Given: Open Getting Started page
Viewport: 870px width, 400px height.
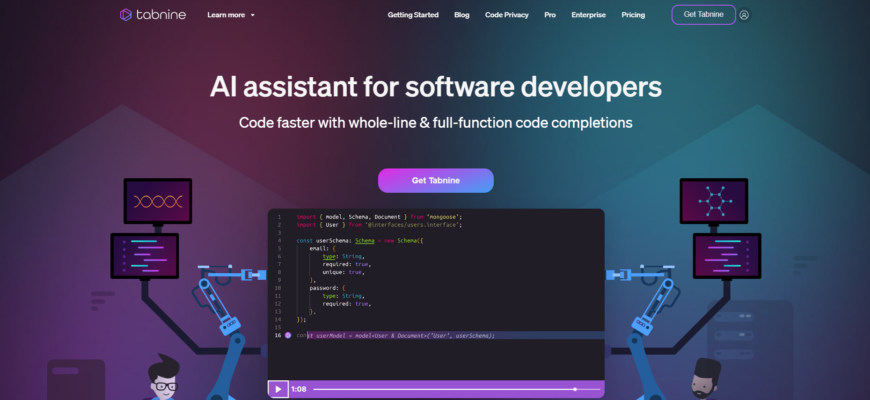Looking at the screenshot, I should point(413,15).
